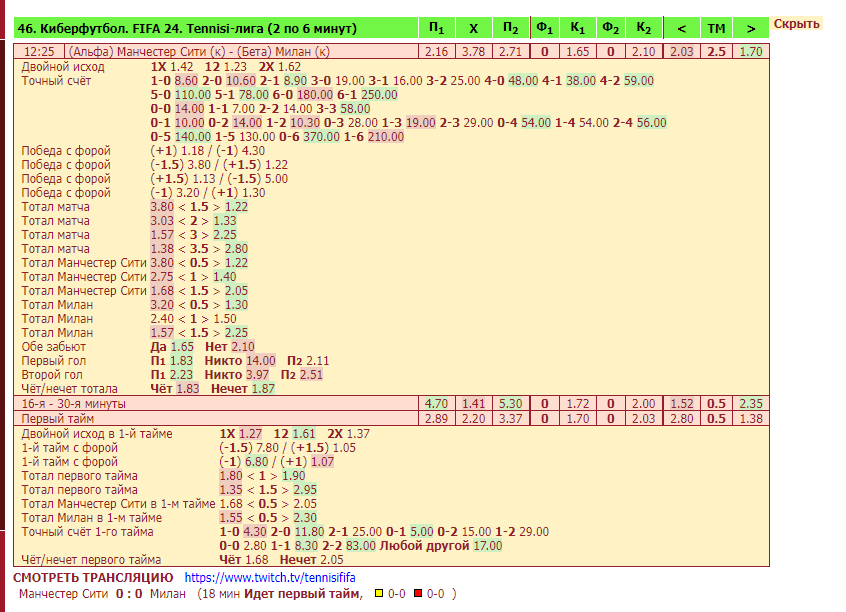Image resolution: width=846 pixels, height=612 pixels.
Task: Select first half Нечет odds 2.05
Action: [332, 560]
